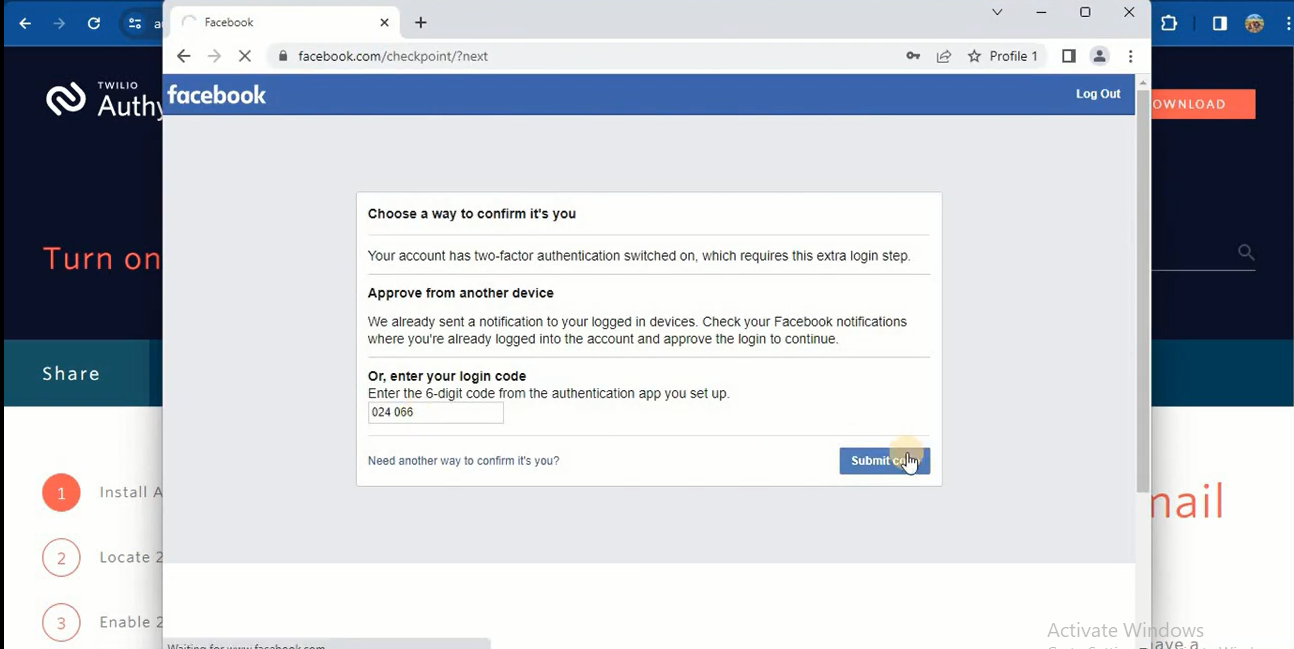Click step 1 circle on Authy page
1294x649 pixels.
61,493
